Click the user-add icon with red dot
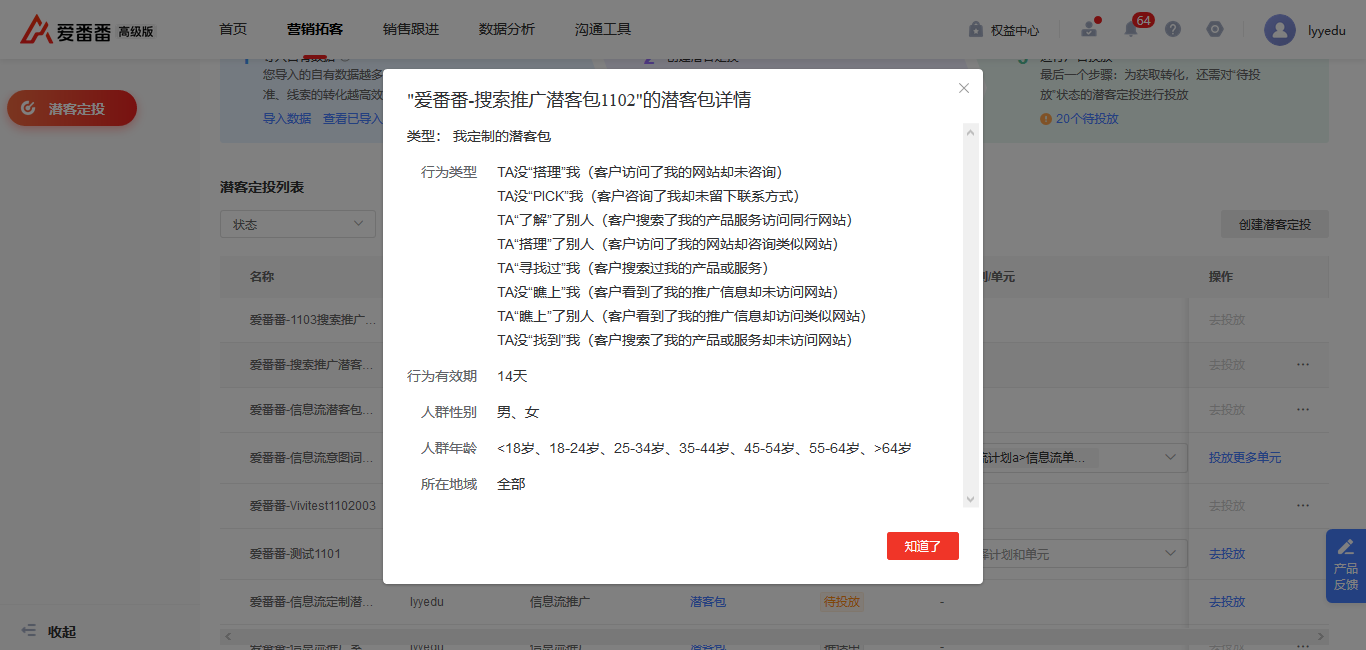 [x=1089, y=29]
